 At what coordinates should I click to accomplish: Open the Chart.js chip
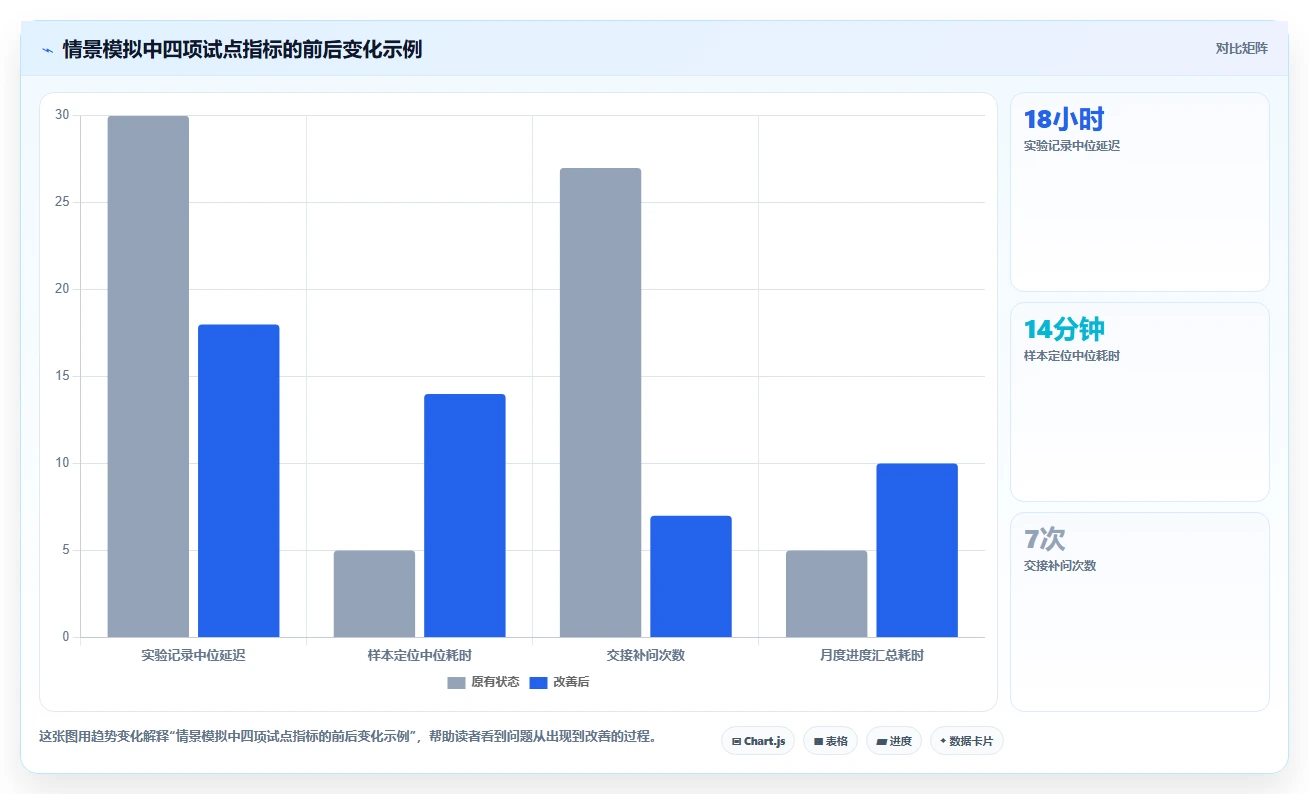click(758, 741)
